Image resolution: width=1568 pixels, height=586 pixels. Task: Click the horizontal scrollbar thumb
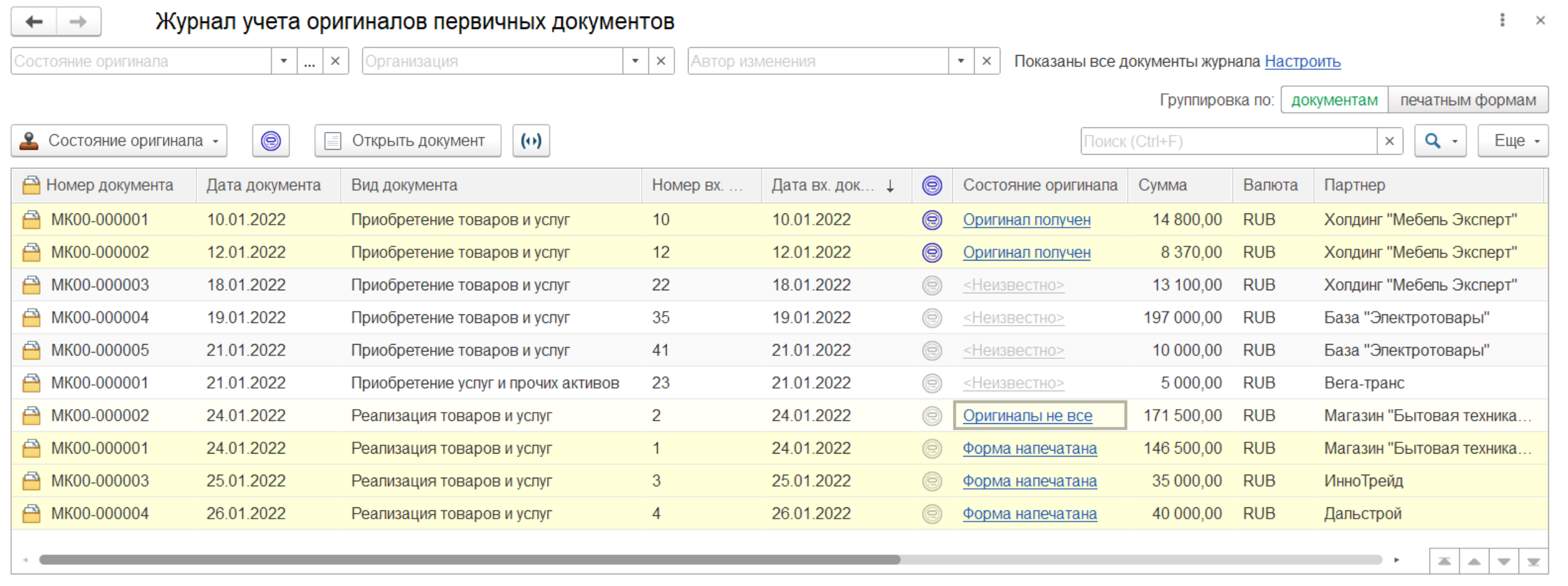(469, 560)
